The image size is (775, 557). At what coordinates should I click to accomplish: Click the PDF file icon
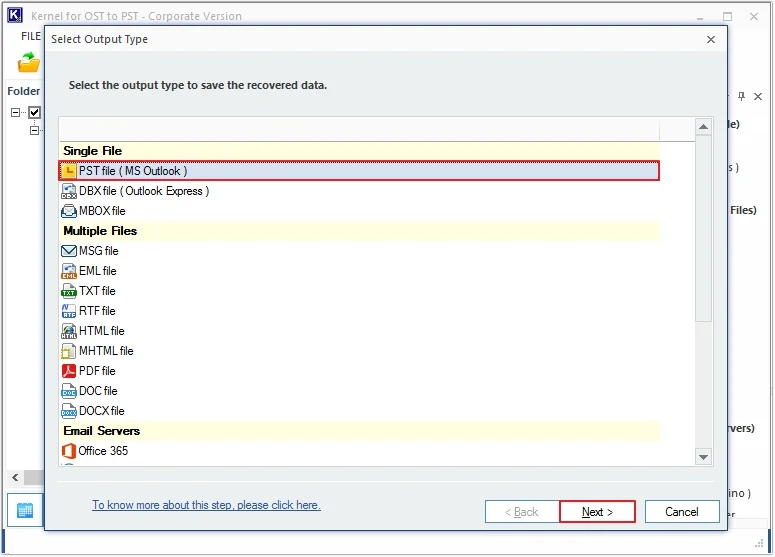coord(69,371)
